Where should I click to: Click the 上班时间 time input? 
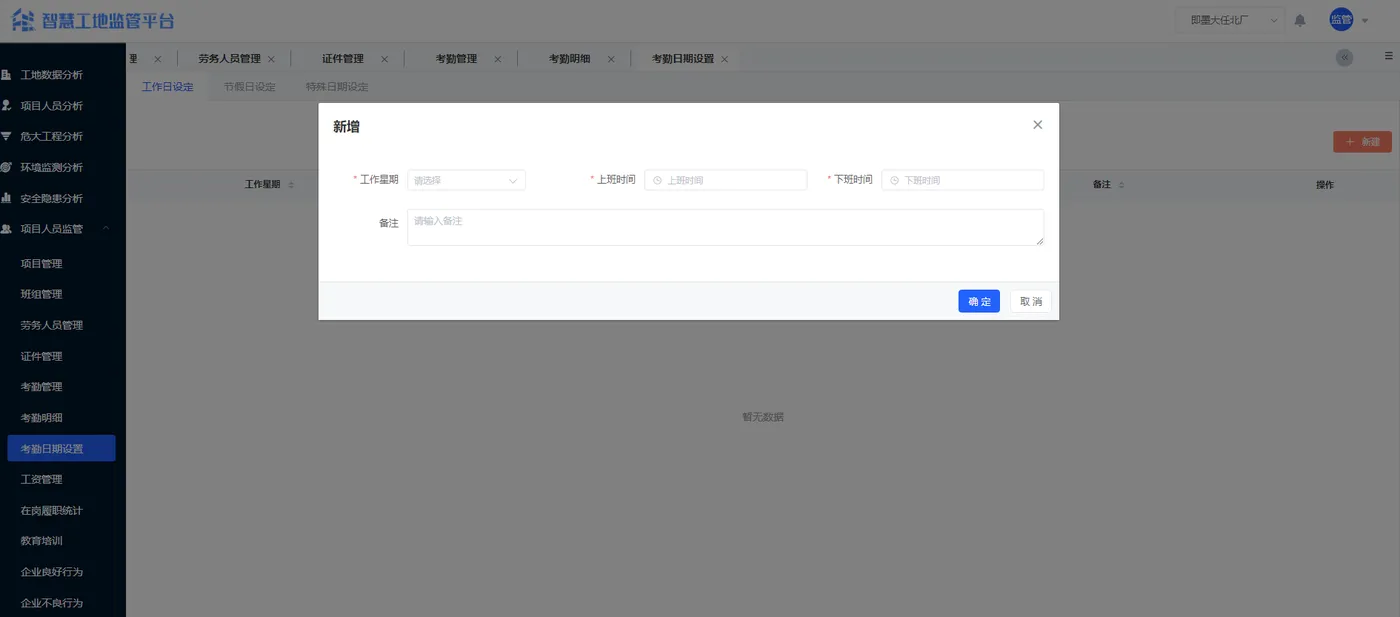coord(726,180)
